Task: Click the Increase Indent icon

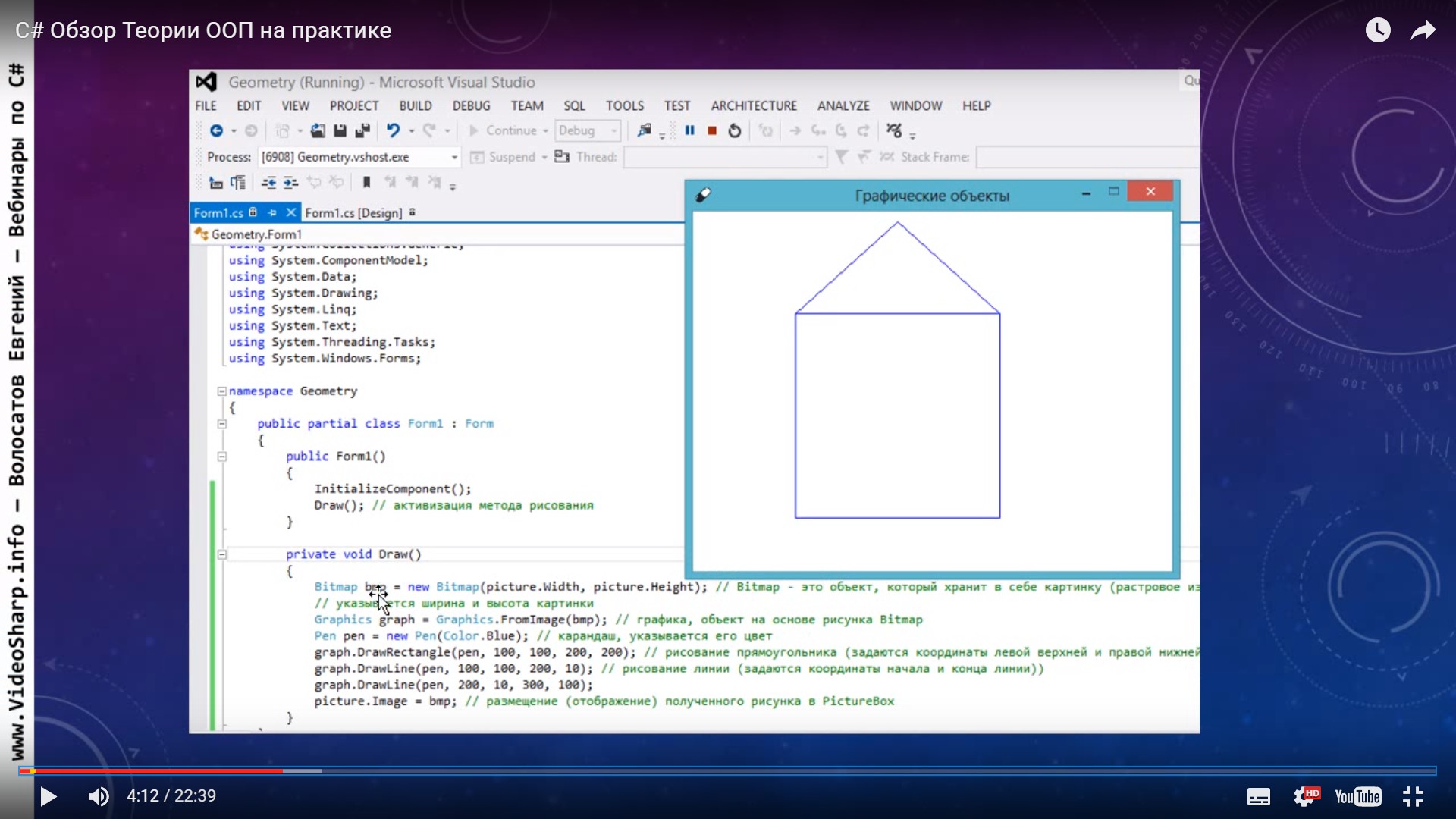Action: coord(290,183)
